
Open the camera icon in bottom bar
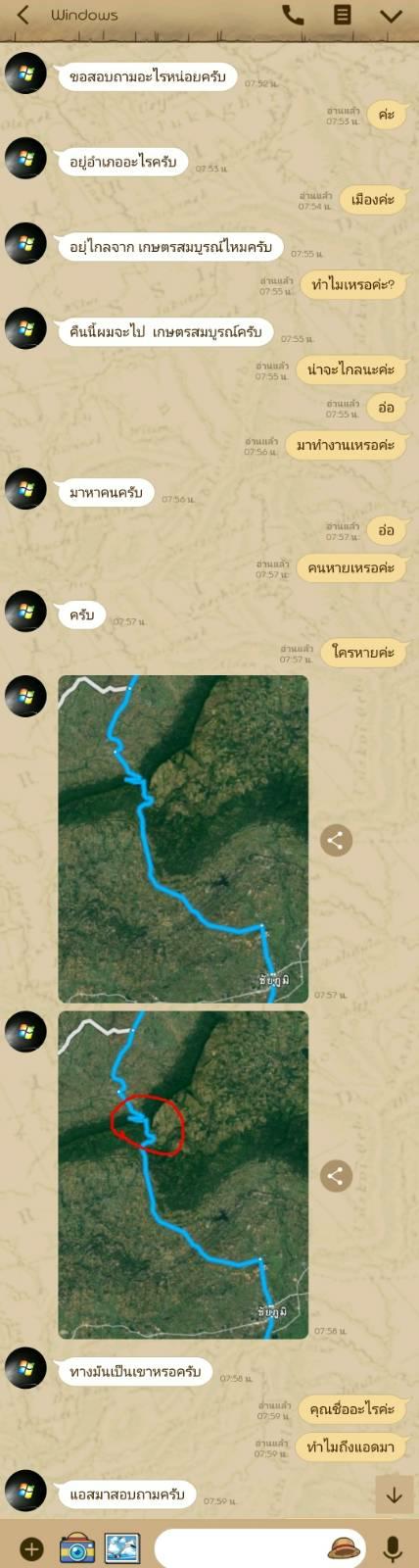coord(77,1548)
